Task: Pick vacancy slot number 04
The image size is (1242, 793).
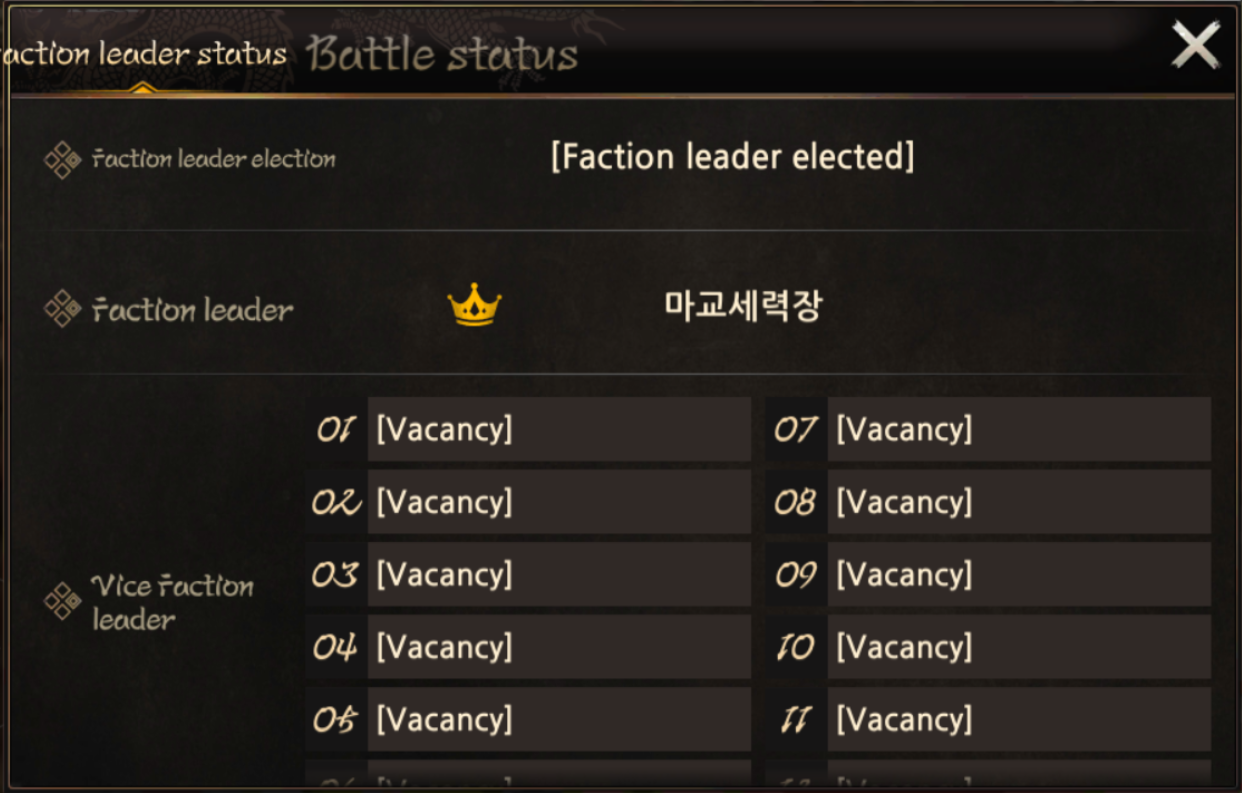Action: (558, 647)
